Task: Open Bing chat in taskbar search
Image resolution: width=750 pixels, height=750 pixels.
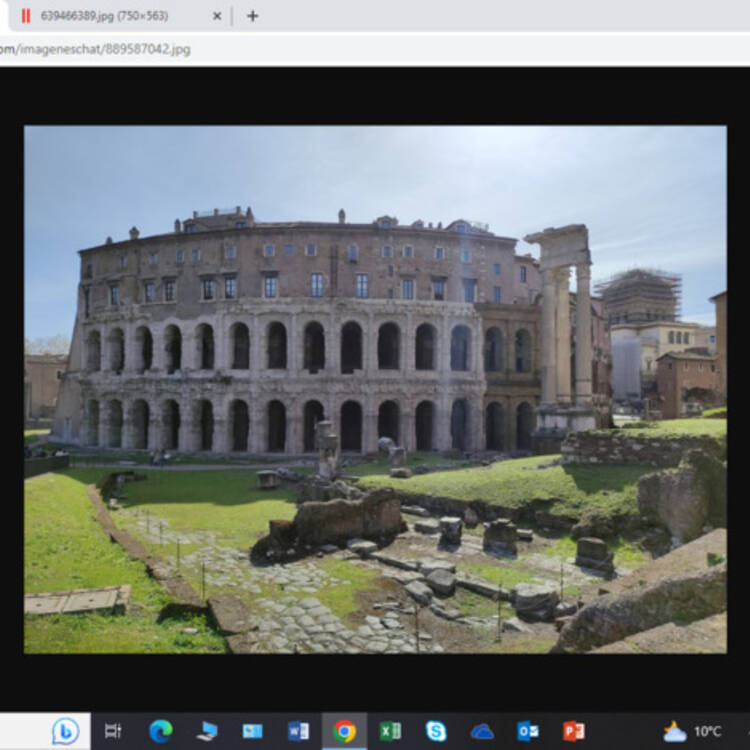Action: 66,731
